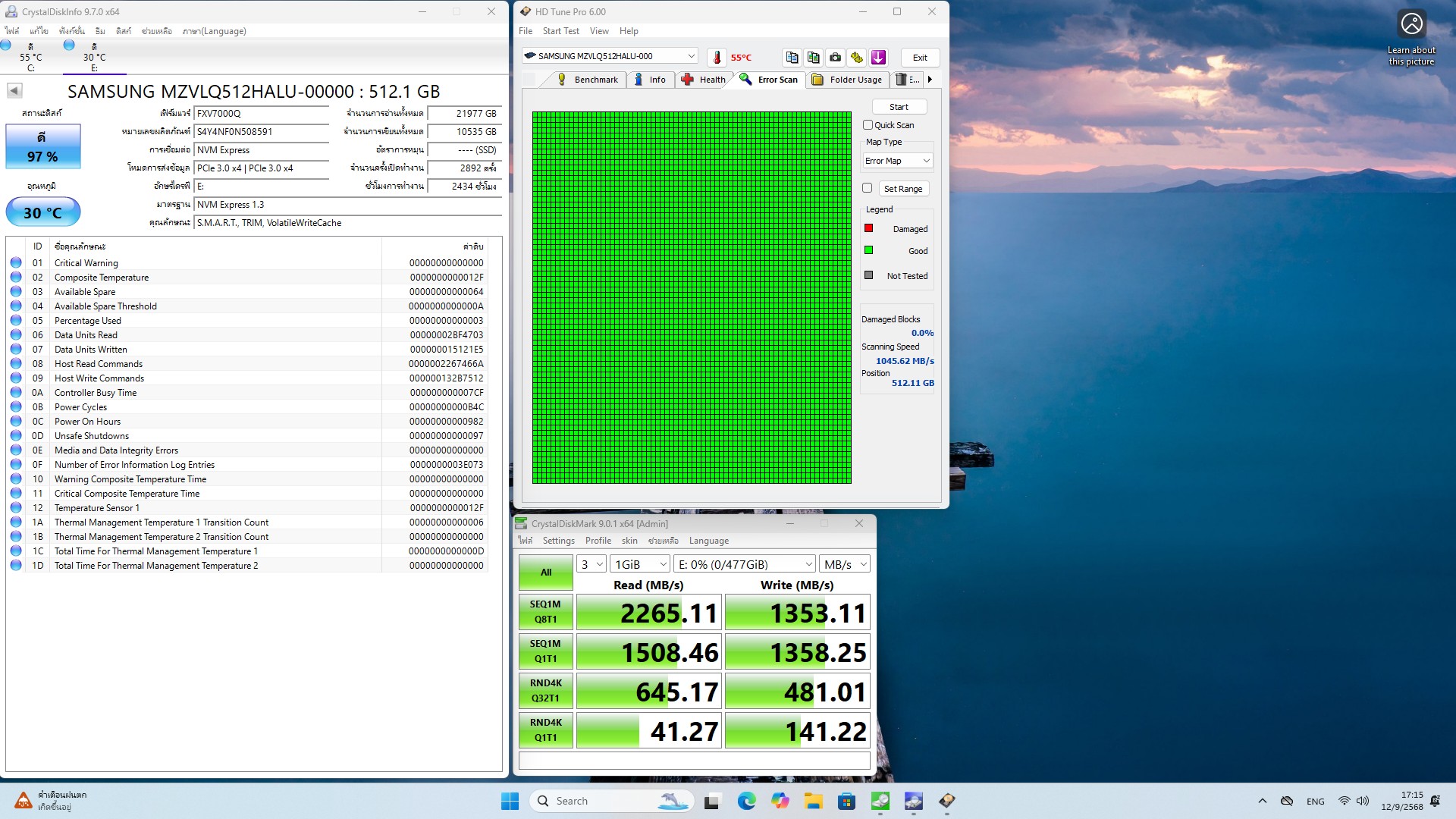Screen dimensions: 1456x819
Task: Click the taskbar Search box
Action: pos(612,801)
